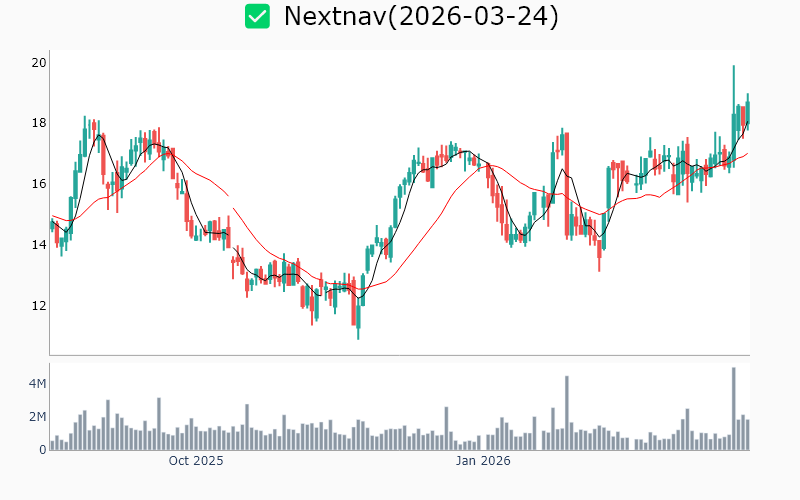
Task: Click the tallest volume bar at far right
Action: coord(734,408)
